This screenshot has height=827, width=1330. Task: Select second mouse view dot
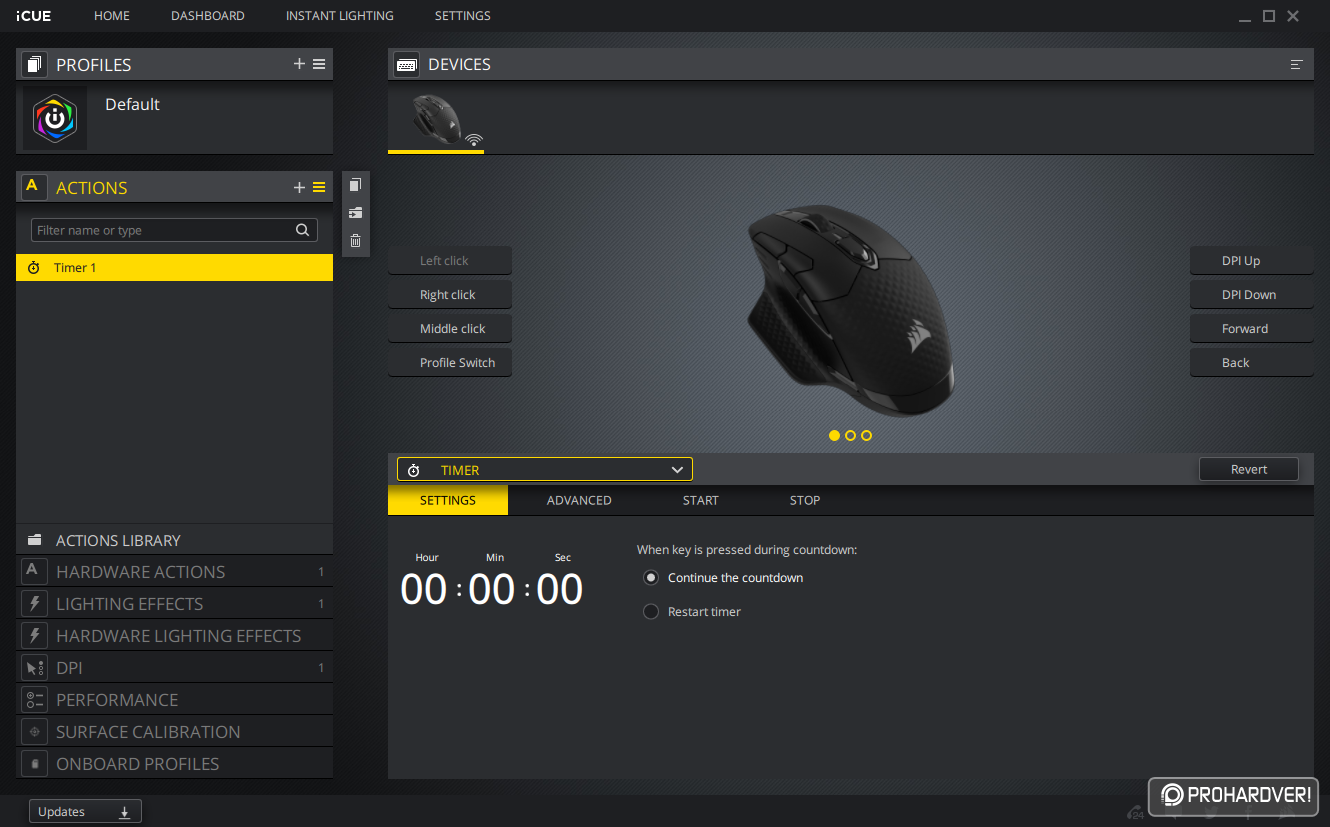coord(850,436)
